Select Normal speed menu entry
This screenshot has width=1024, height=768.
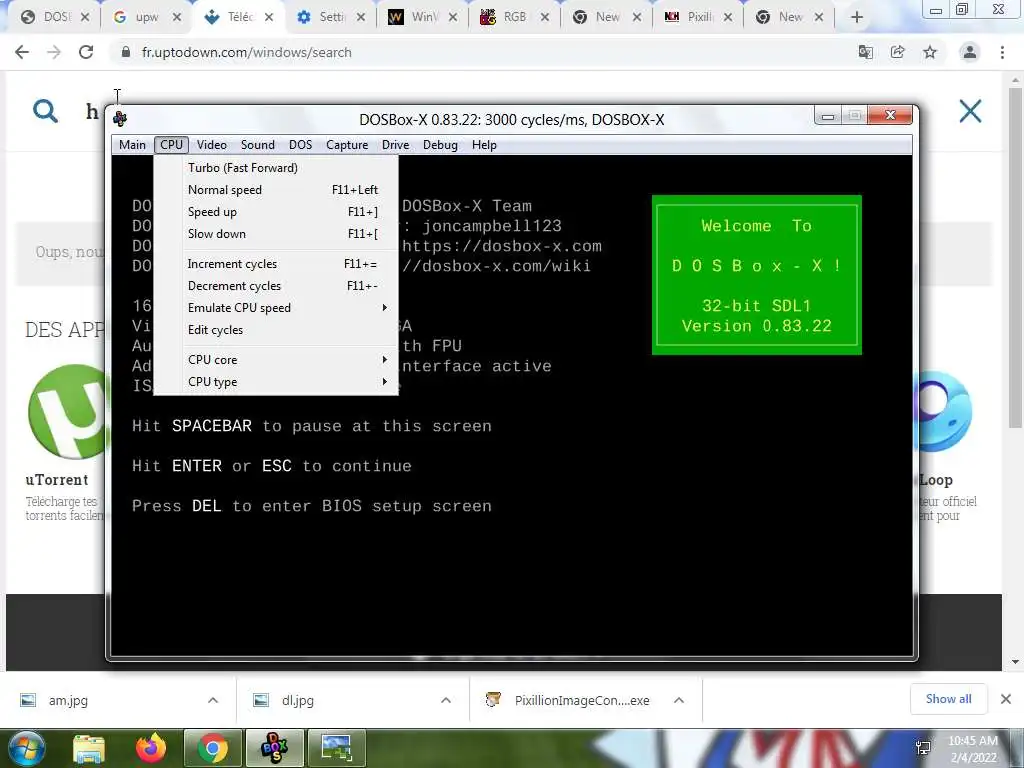[x=276, y=190]
